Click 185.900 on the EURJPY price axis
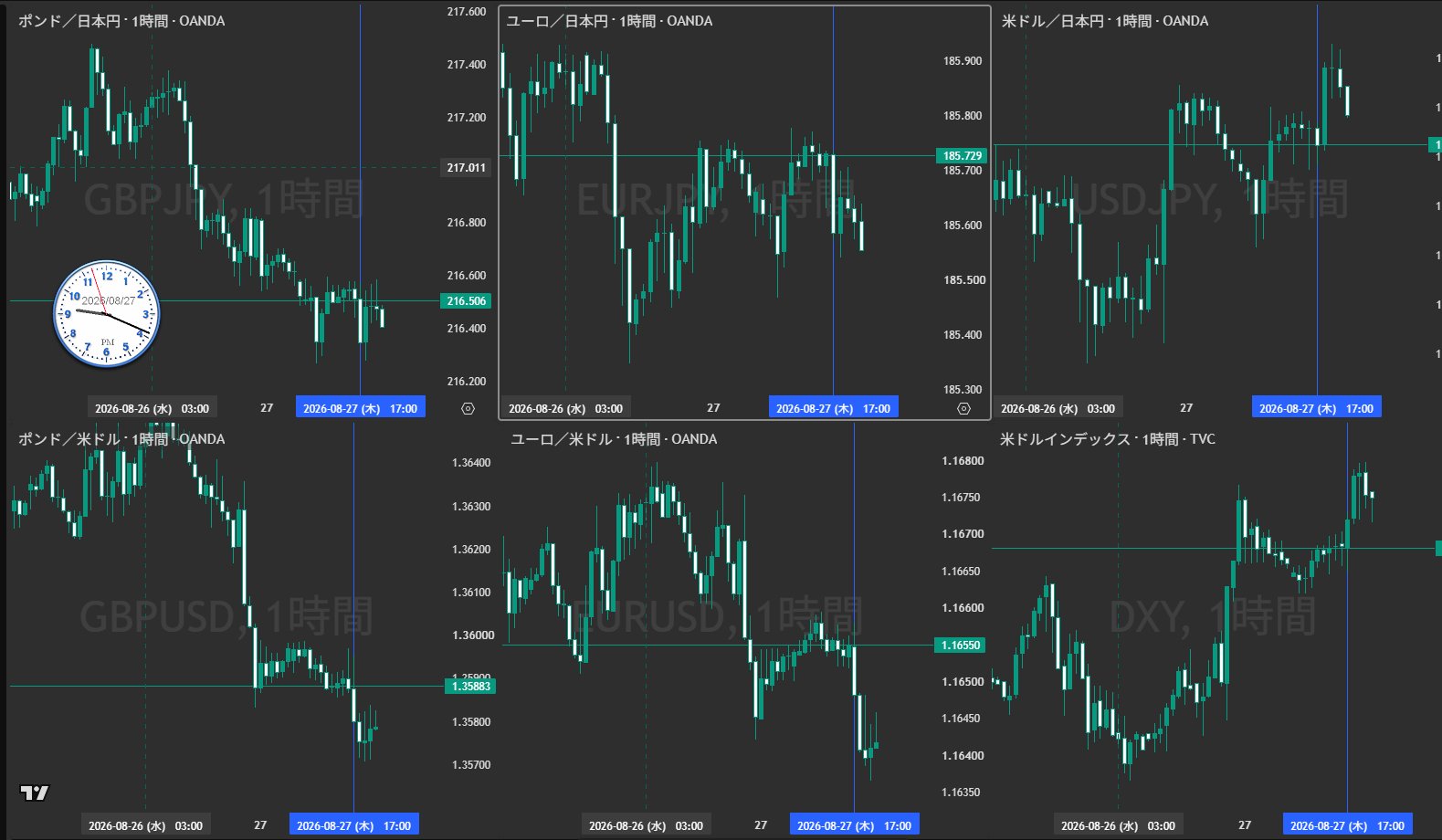Viewport: 1442px width, 840px height. pos(963,61)
